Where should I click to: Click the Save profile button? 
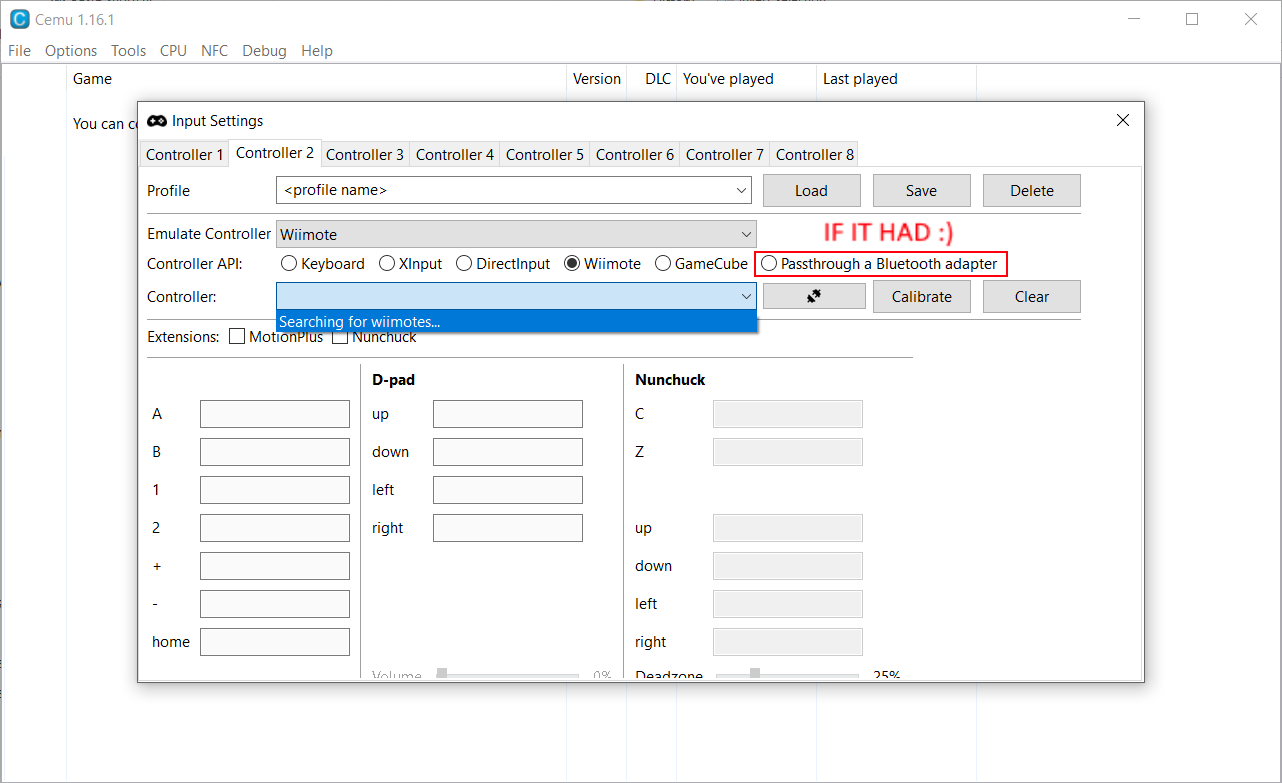coord(922,190)
